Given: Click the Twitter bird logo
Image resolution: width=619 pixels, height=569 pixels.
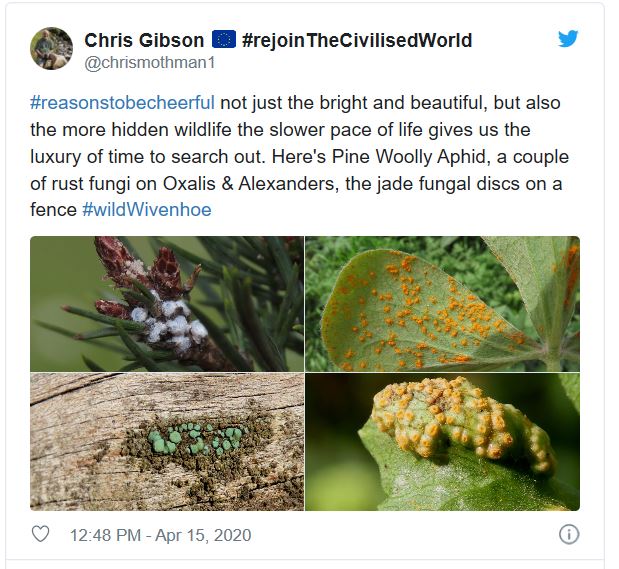Looking at the screenshot, I should pos(568,39).
